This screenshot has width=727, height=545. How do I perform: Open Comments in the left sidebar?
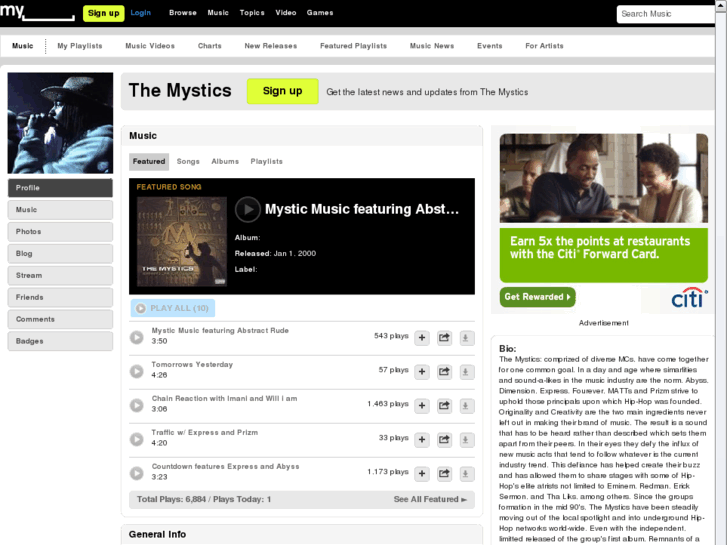point(60,319)
